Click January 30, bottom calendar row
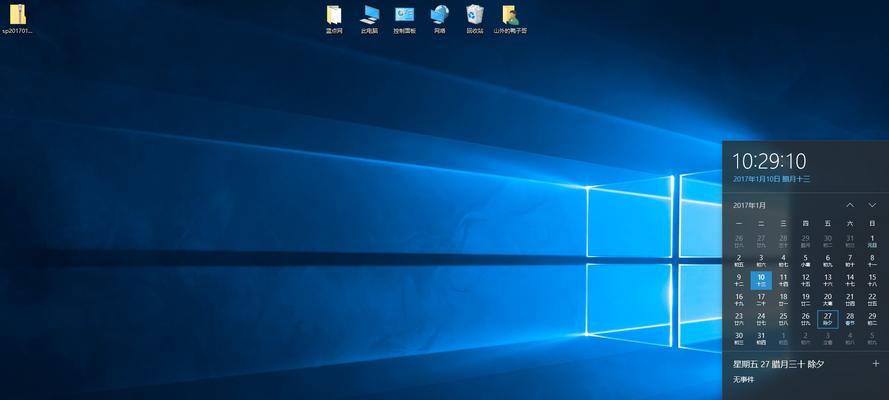This screenshot has width=889, height=400. click(x=739, y=338)
